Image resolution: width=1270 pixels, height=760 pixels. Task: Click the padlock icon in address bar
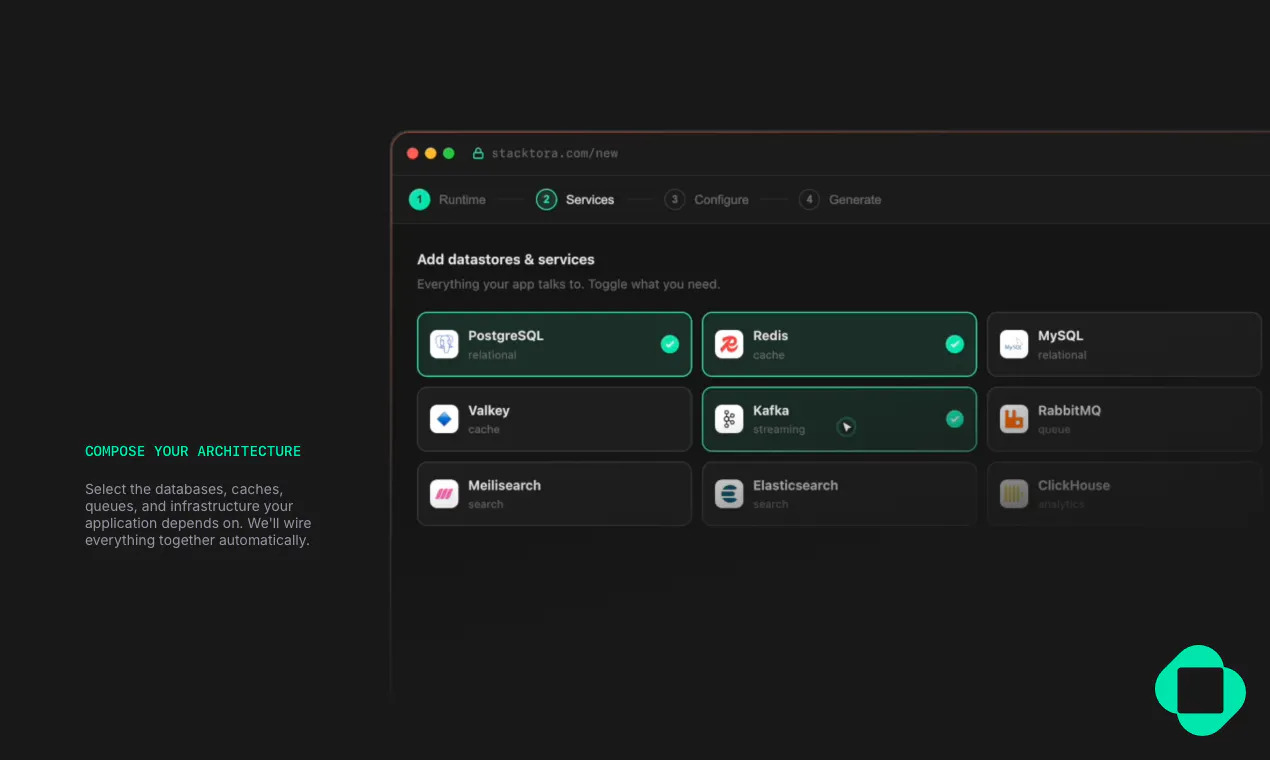click(478, 153)
